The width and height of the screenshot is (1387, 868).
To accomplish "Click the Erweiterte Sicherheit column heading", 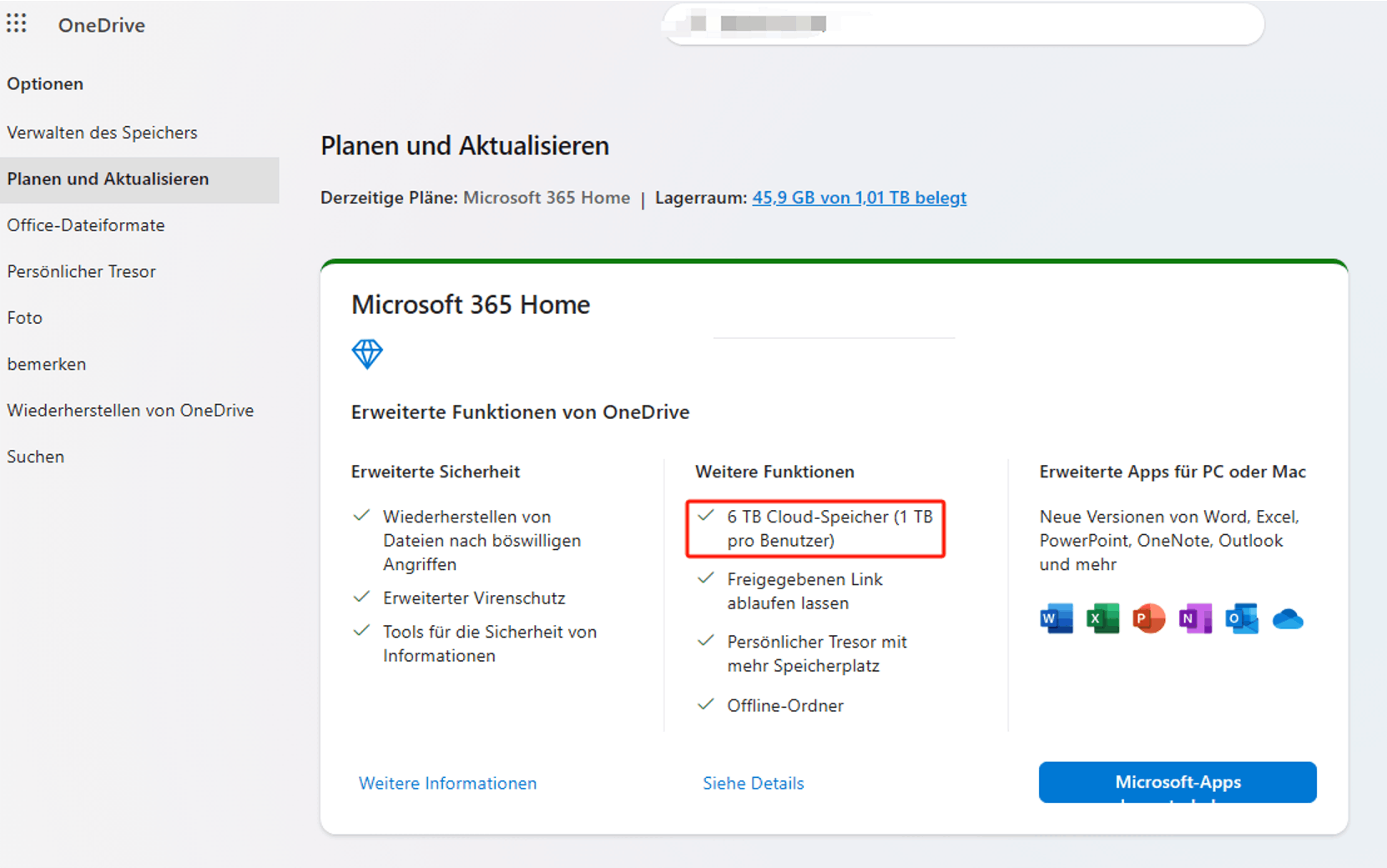I will tap(435, 472).
